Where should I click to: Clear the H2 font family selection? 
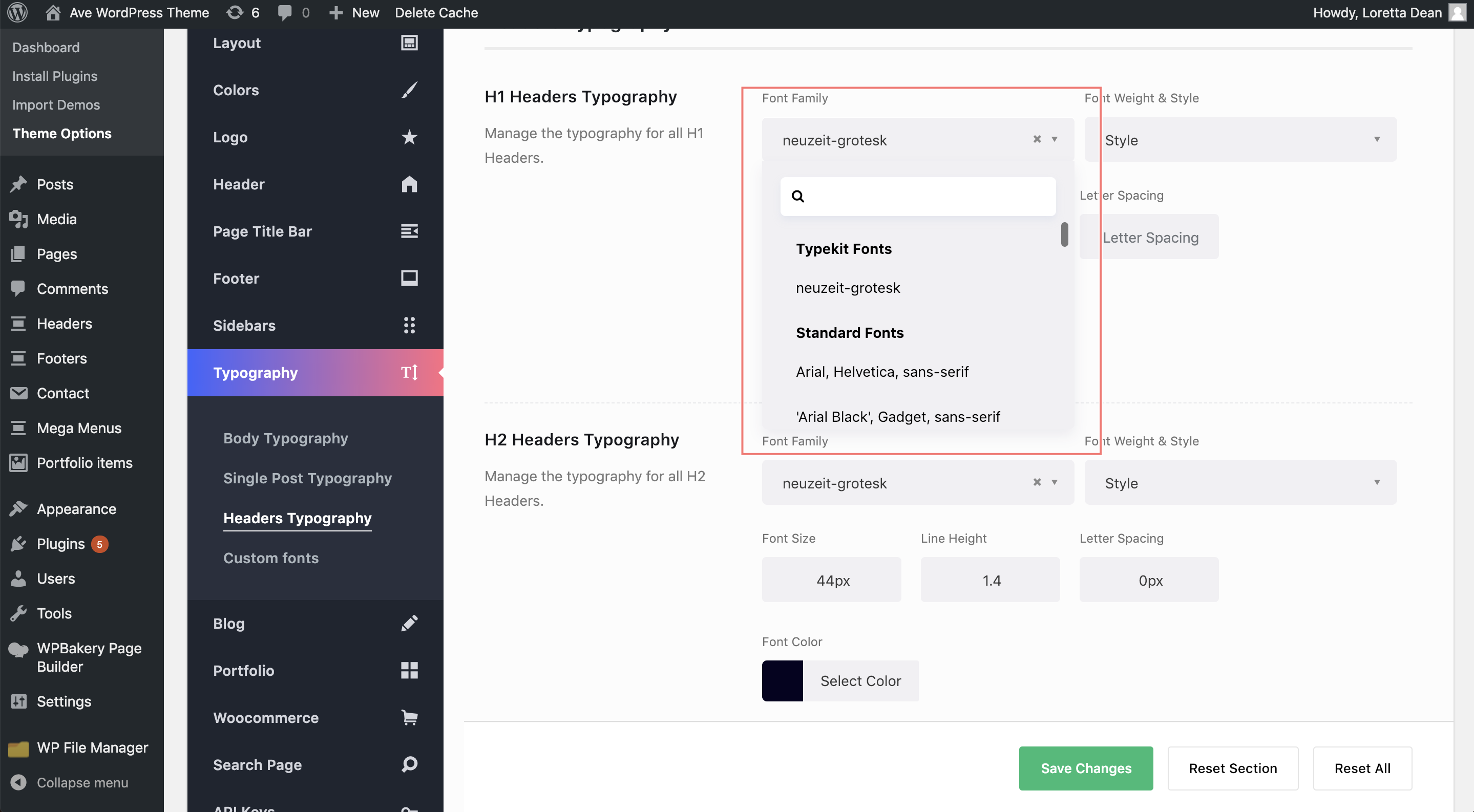coord(1037,483)
